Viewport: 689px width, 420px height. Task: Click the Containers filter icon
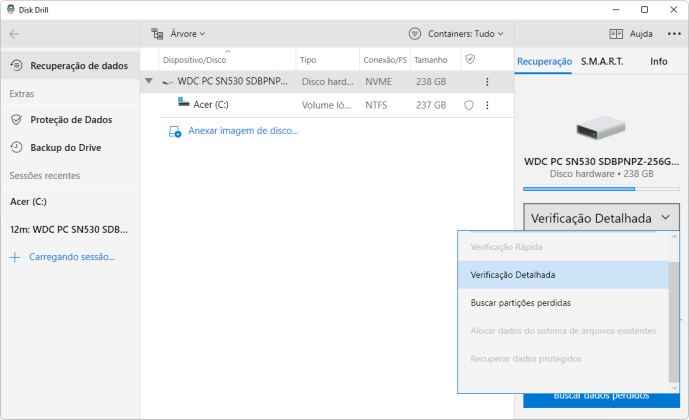coord(415,34)
